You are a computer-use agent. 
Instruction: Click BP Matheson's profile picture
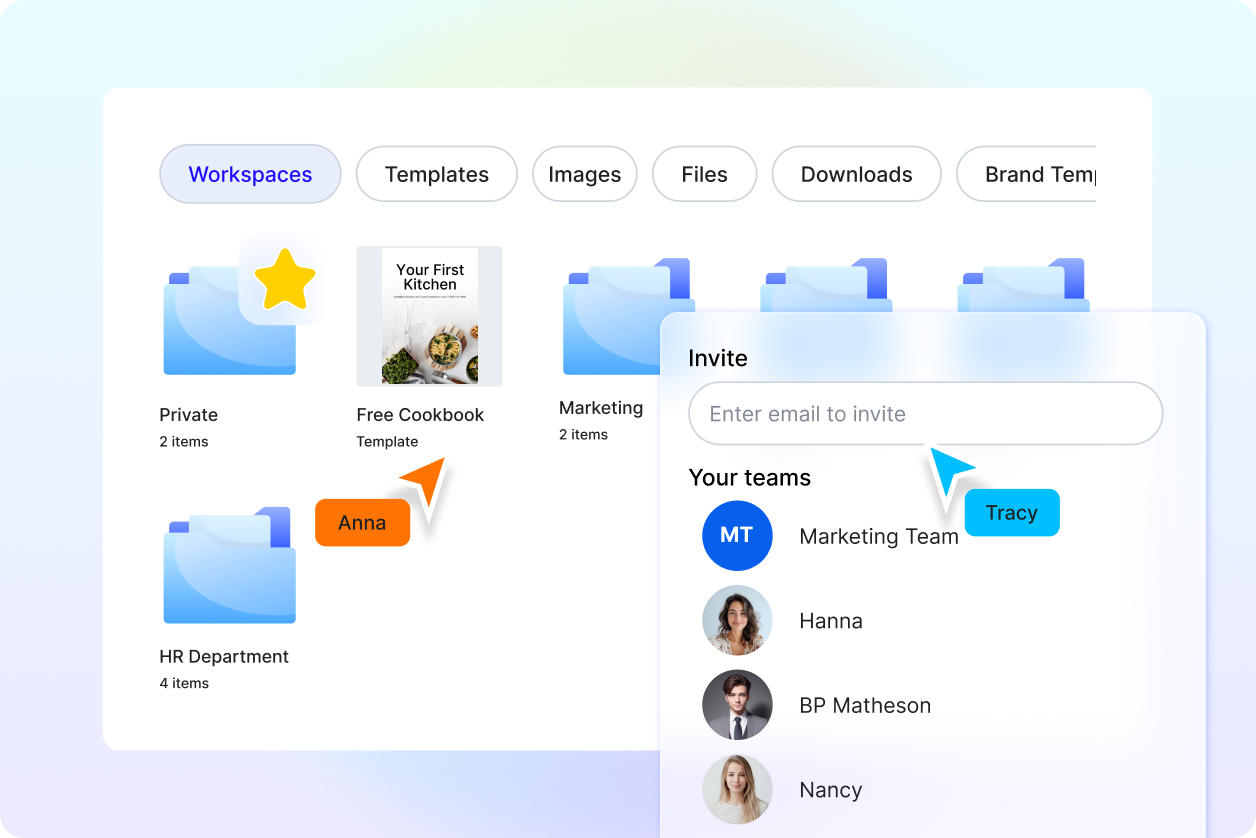click(737, 705)
